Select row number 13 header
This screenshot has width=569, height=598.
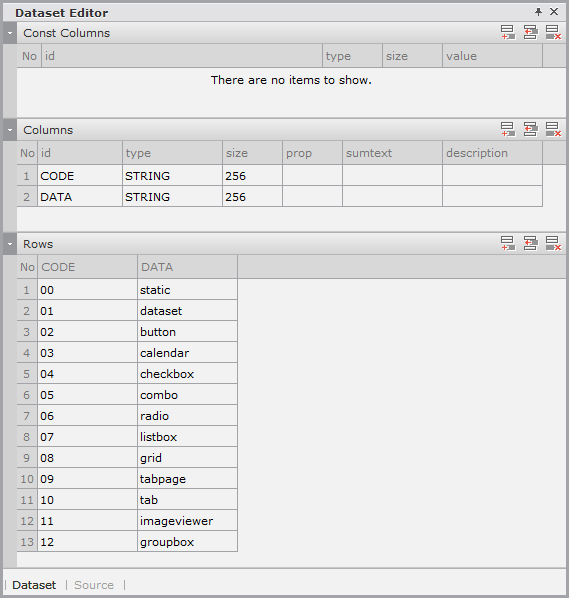[27, 542]
